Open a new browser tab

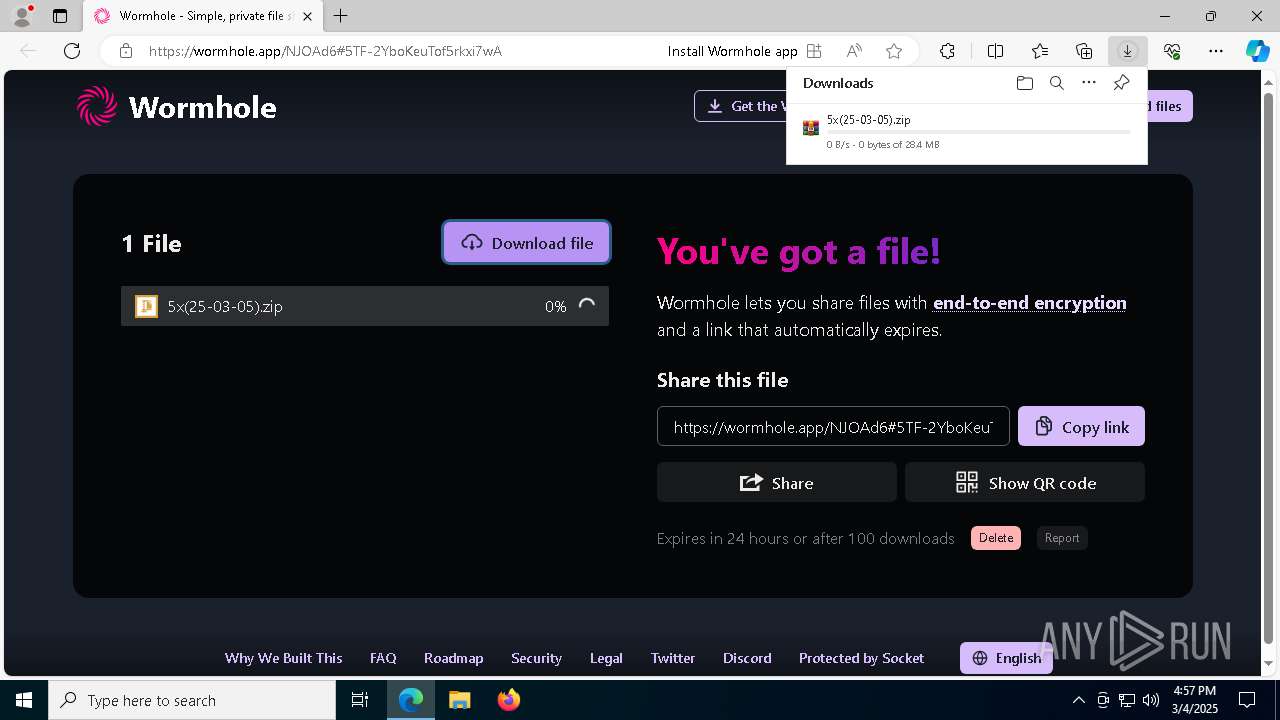pos(341,16)
